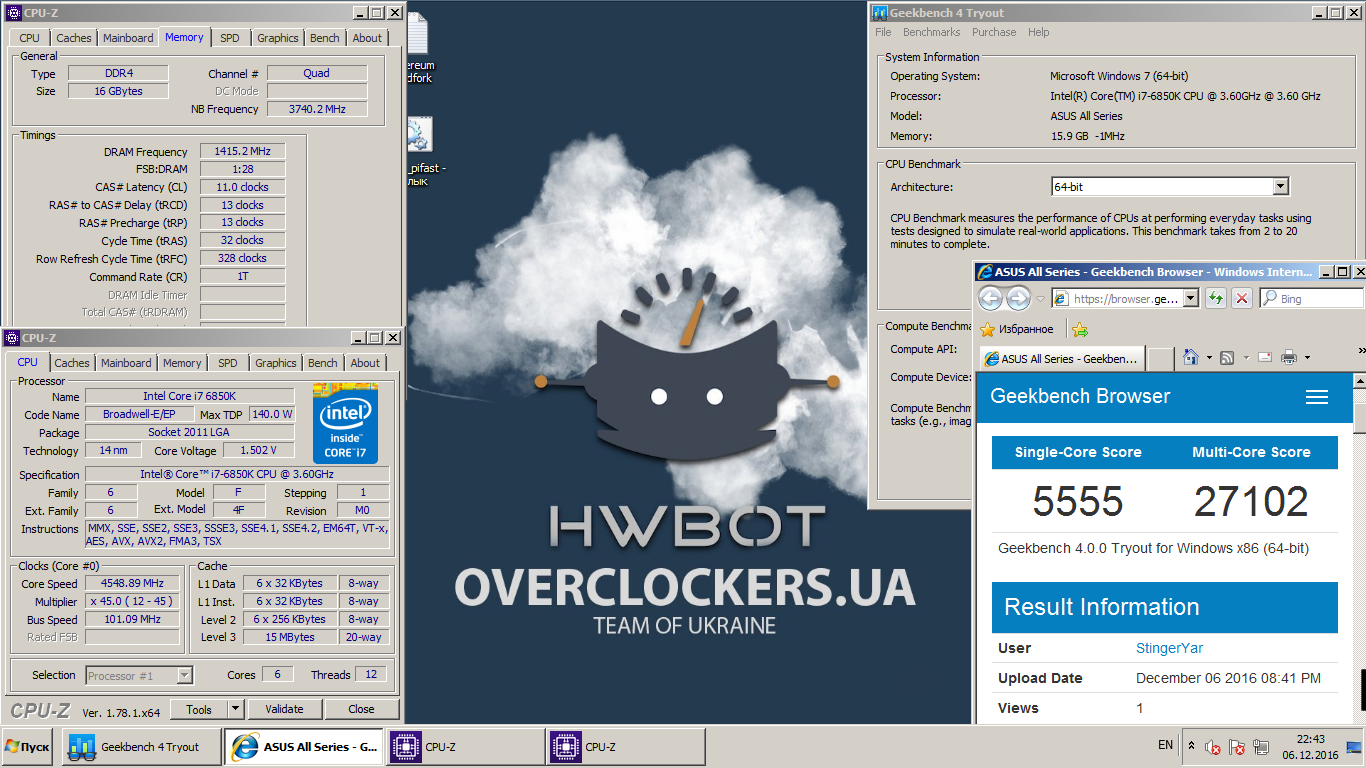Open the Purchase menu in Geekbench
The height and width of the screenshot is (768, 1366).
994,32
